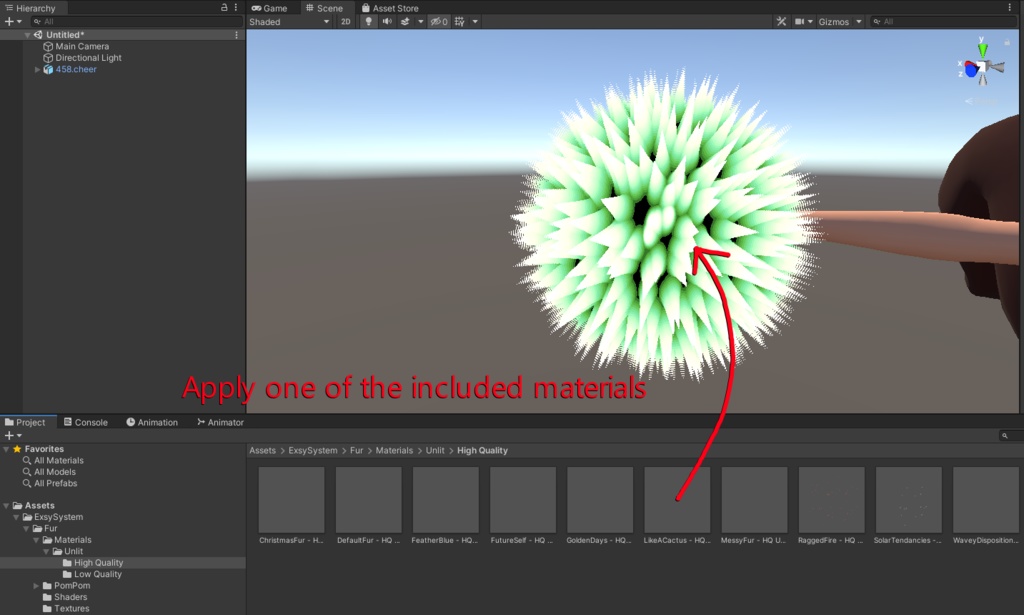Select the LikeACactus material thumbnail
The width and height of the screenshot is (1024, 615).
pyautogui.click(x=677, y=500)
